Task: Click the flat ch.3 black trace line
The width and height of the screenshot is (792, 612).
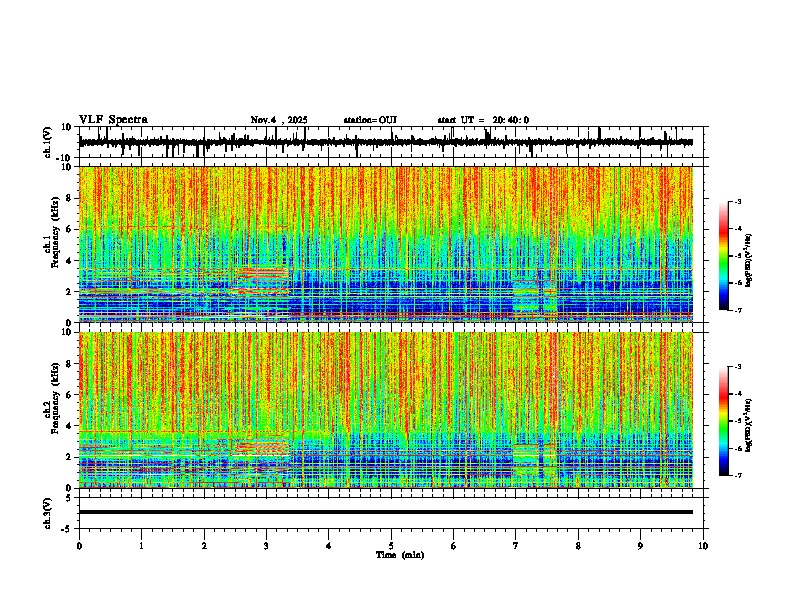Action: coord(386,512)
